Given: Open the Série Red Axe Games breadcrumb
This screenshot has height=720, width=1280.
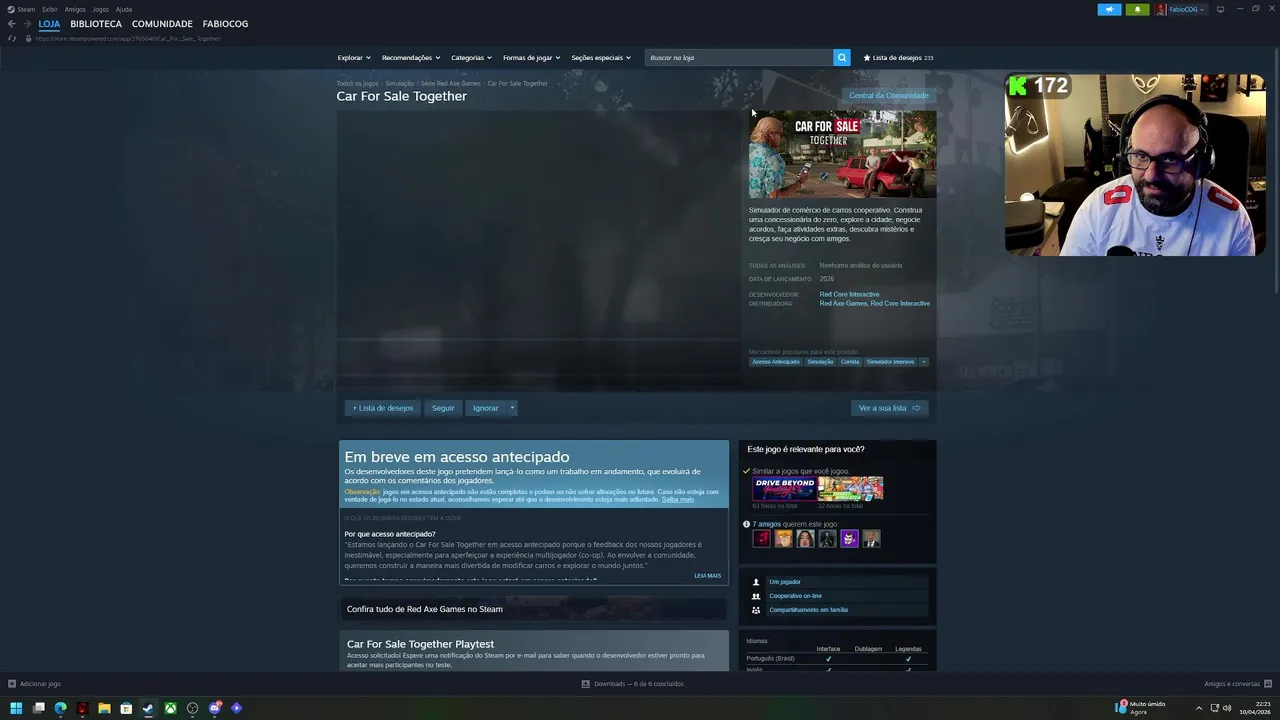Looking at the screenshot, I should (450, 83).
